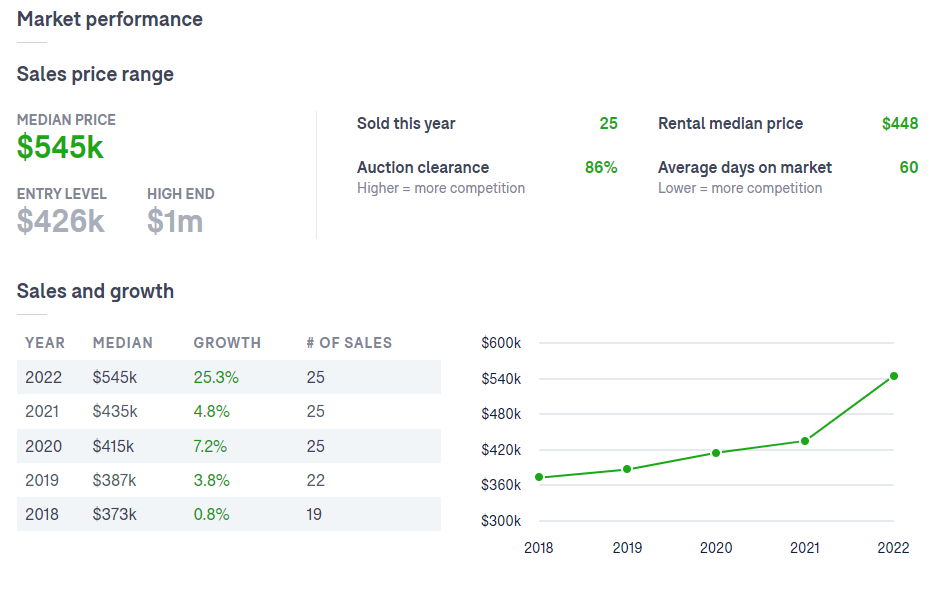The width and height of the screenshot is (941, 589).
Task: Click the 4.8% growth value
Action: [212, 411]
